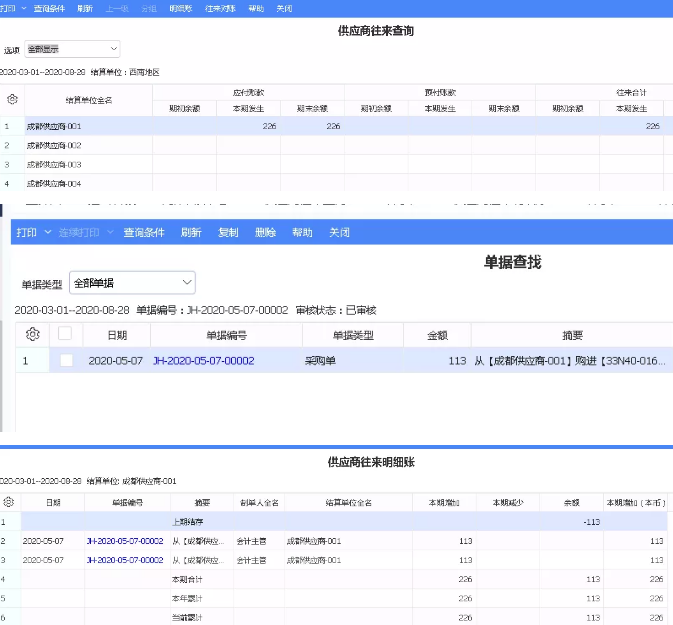Click 关闭 in the 供应商往来查询 toolbar
The height and width of the screenshot is (625, 673).
[x=284, y=8]
